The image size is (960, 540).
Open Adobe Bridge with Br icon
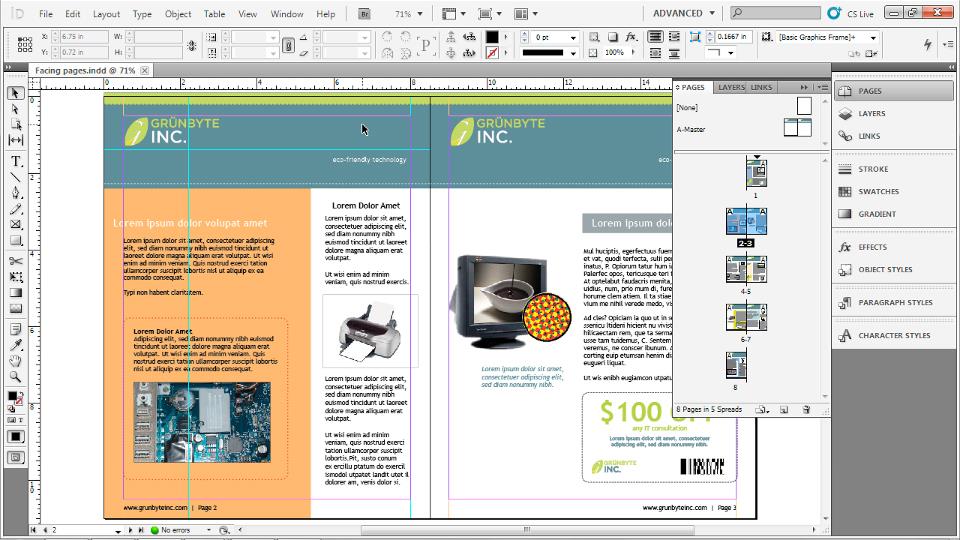pos(364,13)
